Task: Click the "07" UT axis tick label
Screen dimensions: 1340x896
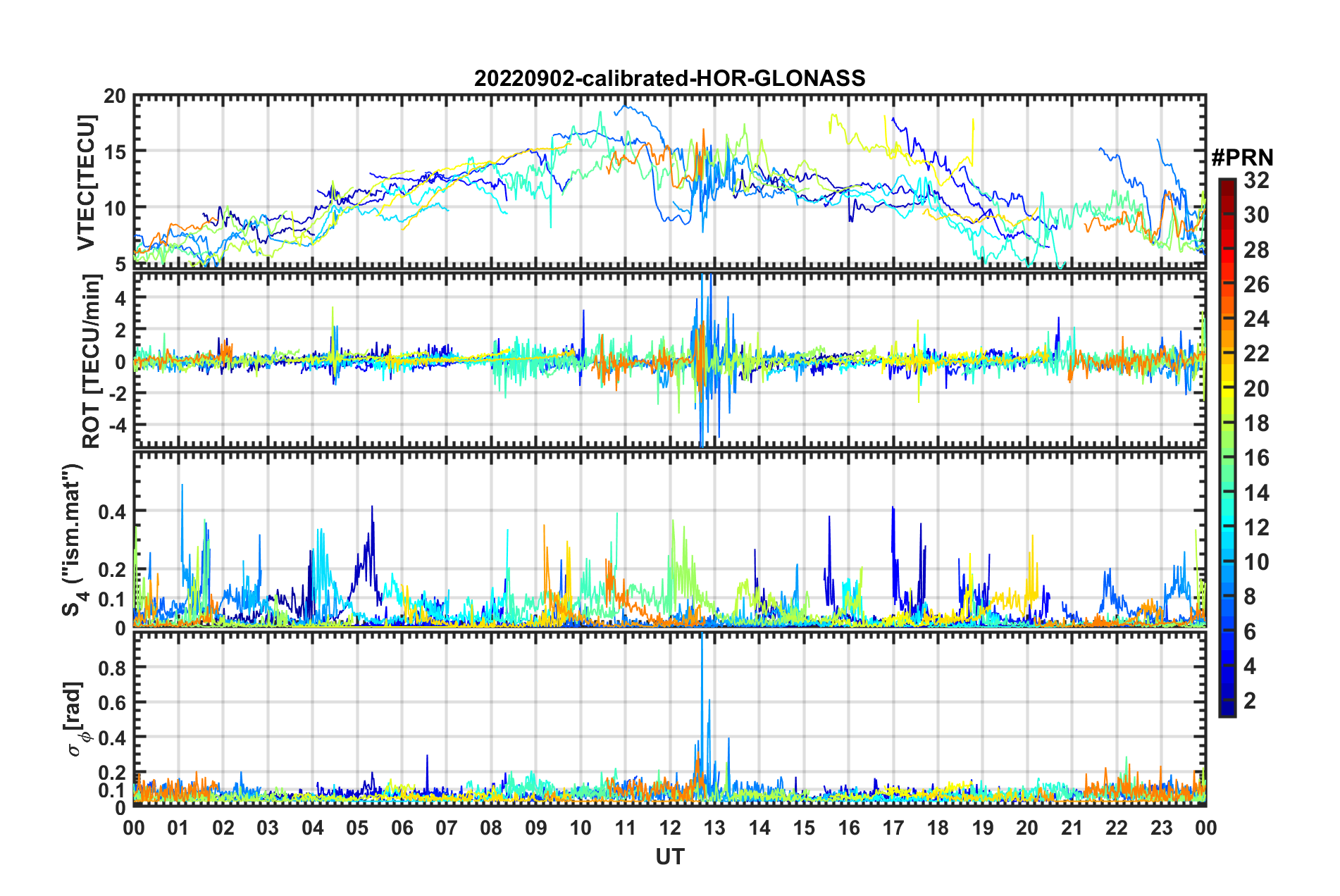Action: click(447, 828)
